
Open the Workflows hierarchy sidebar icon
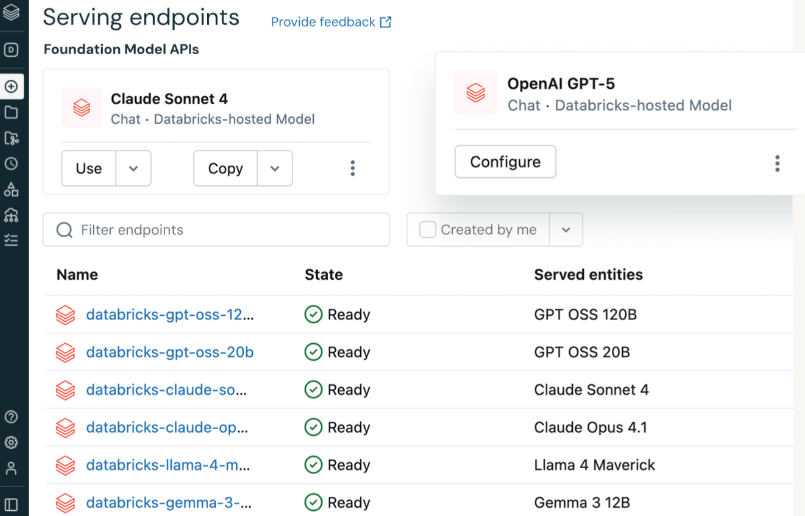(11, 215)
